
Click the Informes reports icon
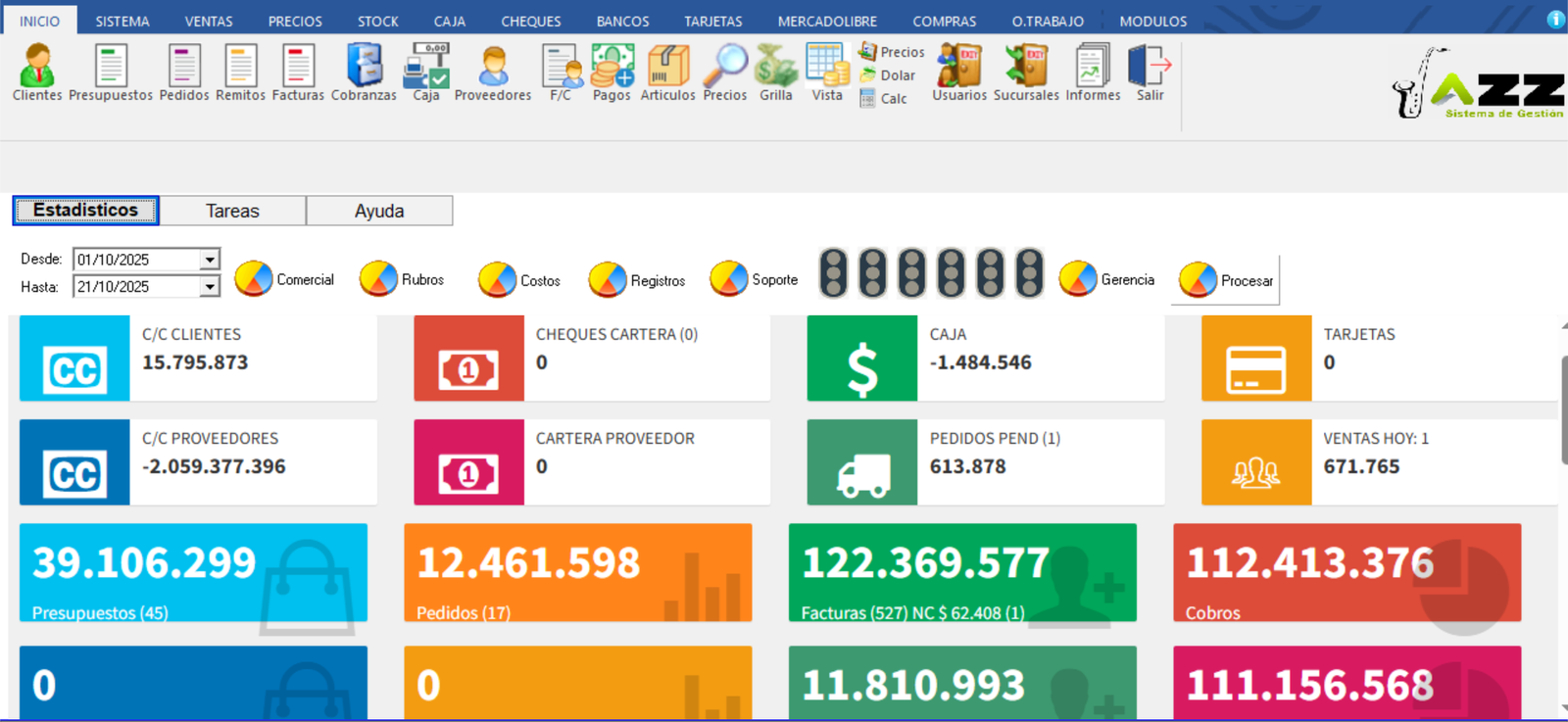1093,72
